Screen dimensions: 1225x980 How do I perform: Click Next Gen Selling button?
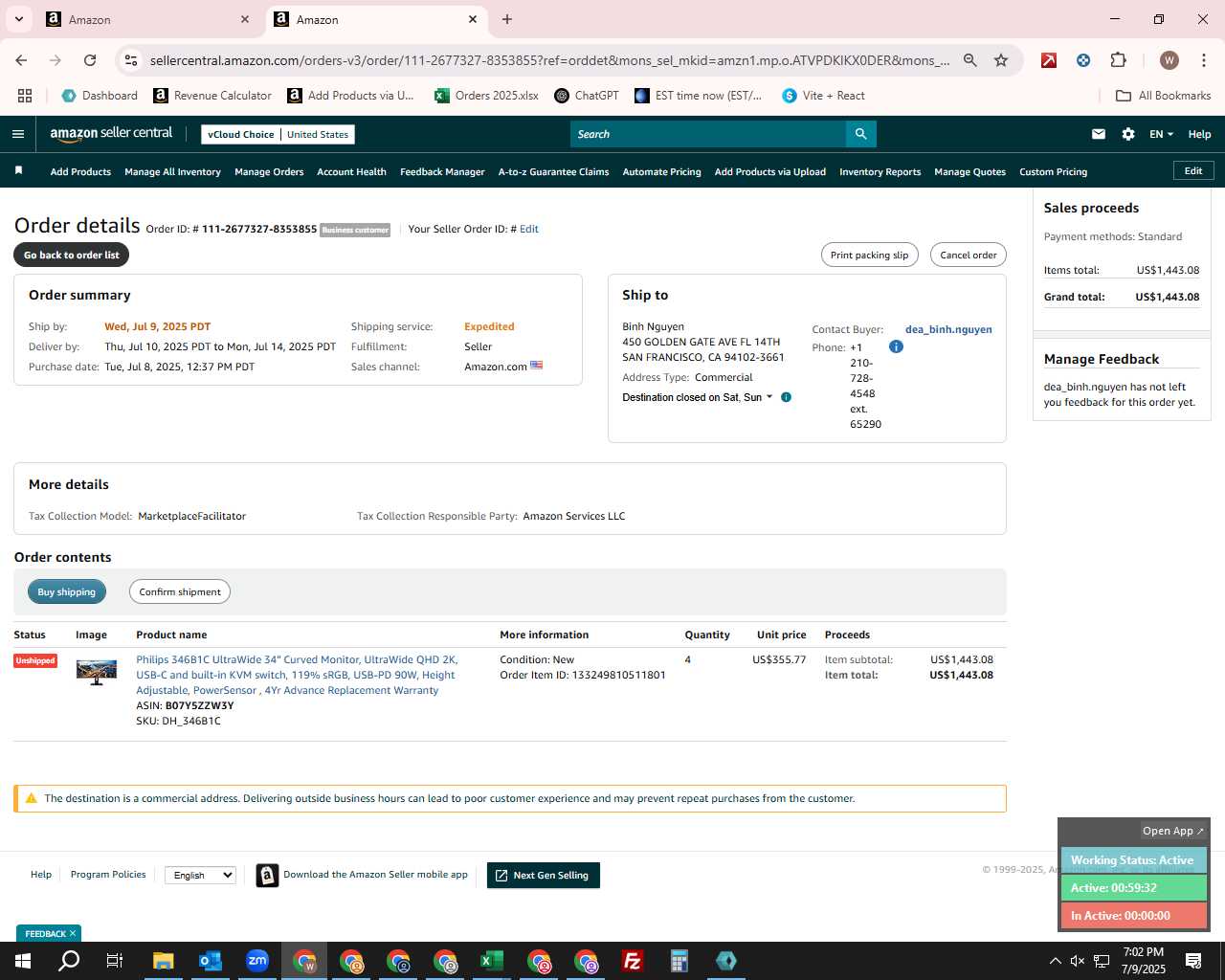(x=543, y=875)
